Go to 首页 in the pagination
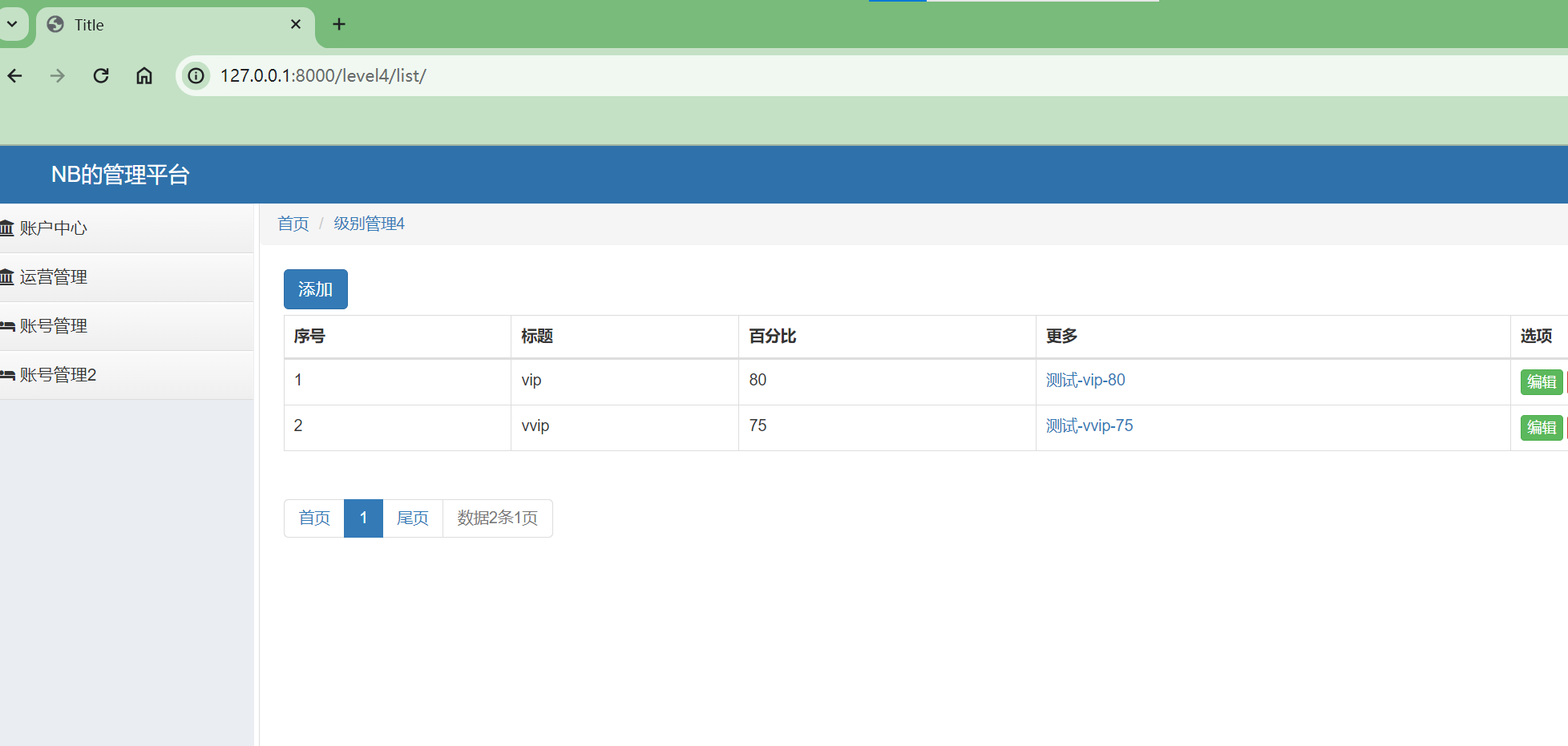1568x746 pixels. pyautogui.click(x=314, y=518)
